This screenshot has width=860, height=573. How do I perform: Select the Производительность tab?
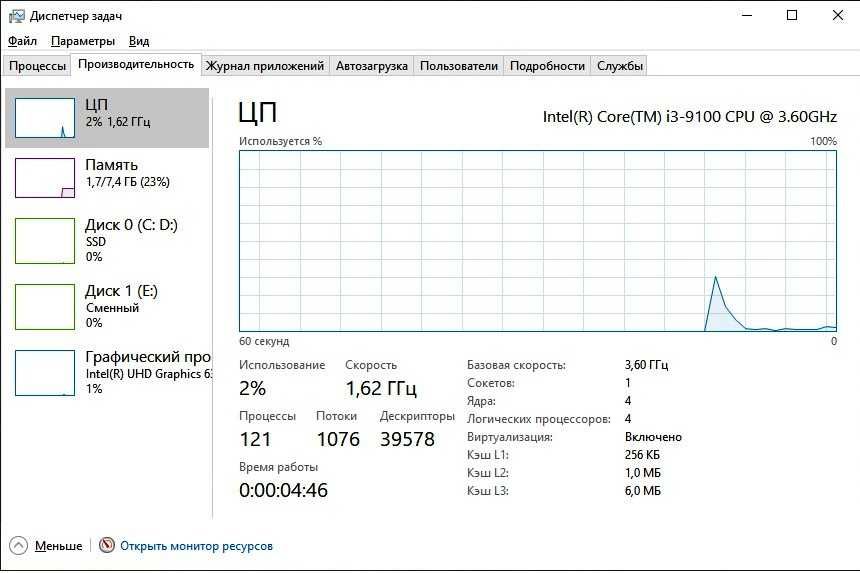[x=136, y=64]
